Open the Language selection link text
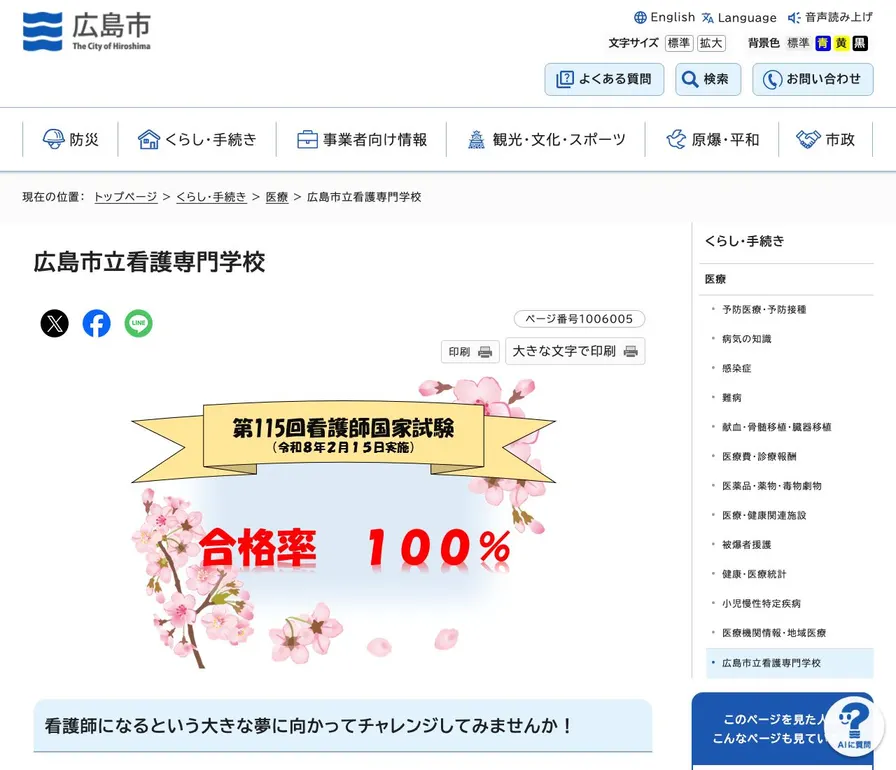This screenshot has width=896, height=770. tap(747, 18)
